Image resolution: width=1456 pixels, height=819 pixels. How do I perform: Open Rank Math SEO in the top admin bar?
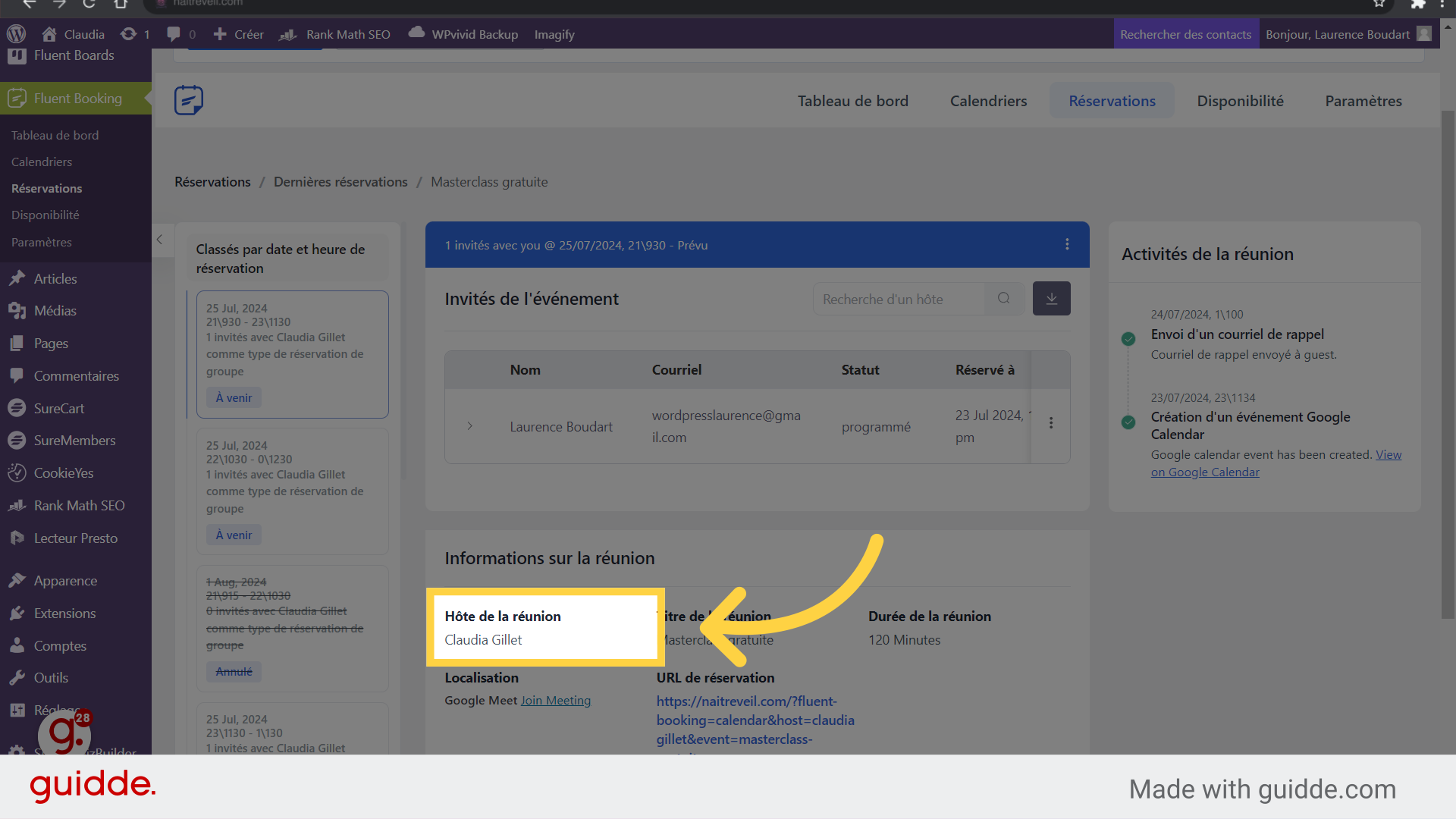coord(335,34)
